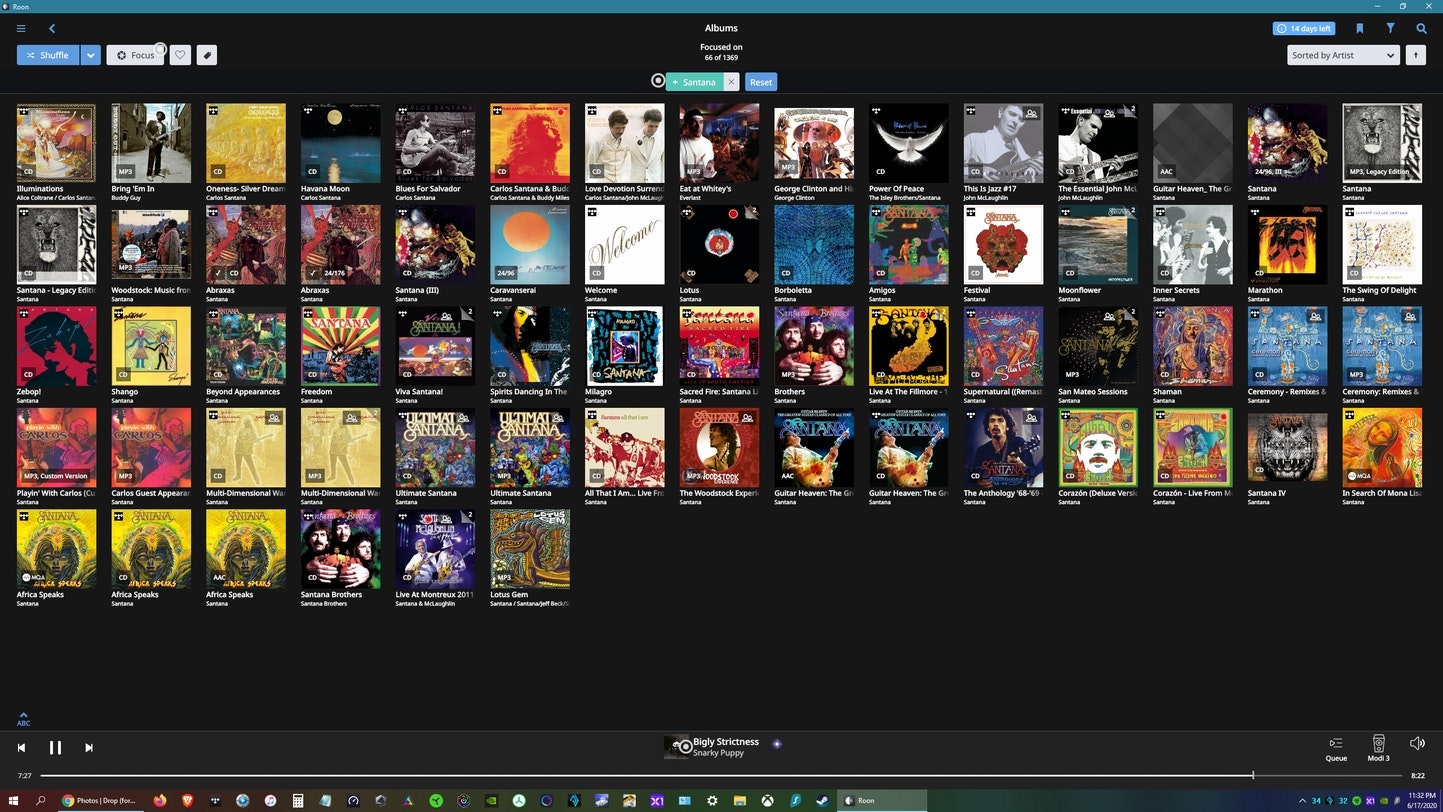Pause the current track

click(55, 747)
